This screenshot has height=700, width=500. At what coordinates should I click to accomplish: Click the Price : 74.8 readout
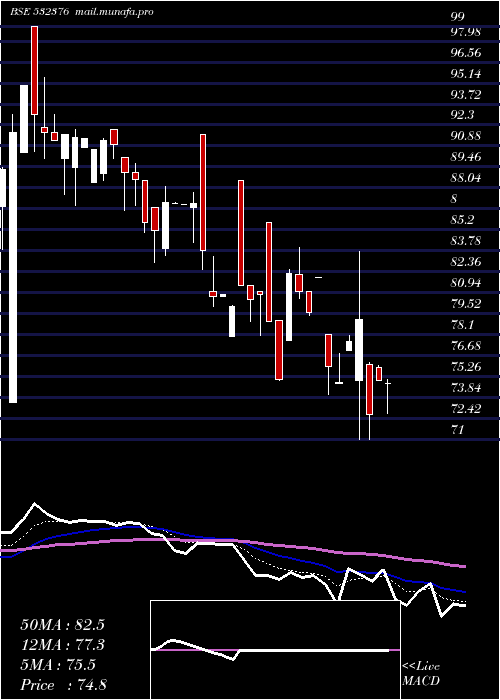63,685
